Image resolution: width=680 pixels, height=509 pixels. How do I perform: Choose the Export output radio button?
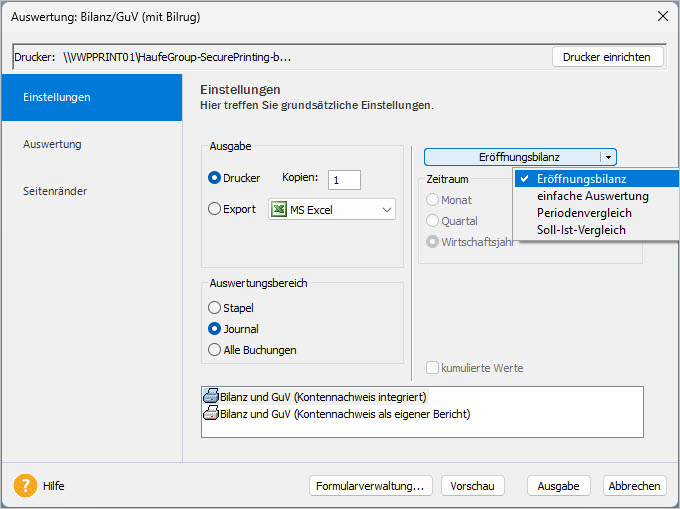[214, 210]
